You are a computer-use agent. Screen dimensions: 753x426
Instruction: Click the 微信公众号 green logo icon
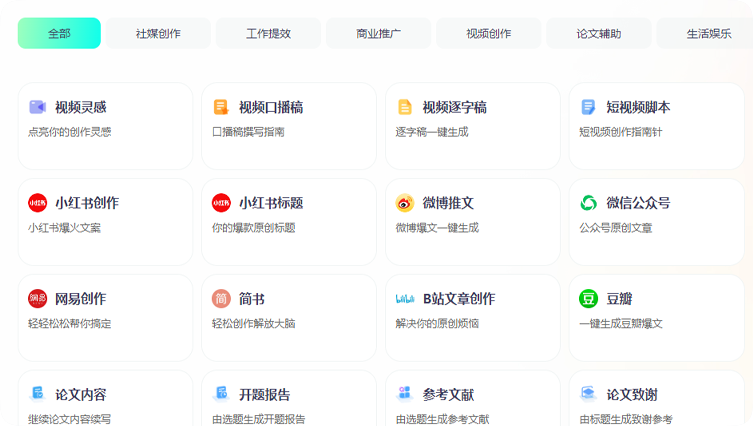tap(588, 203)
